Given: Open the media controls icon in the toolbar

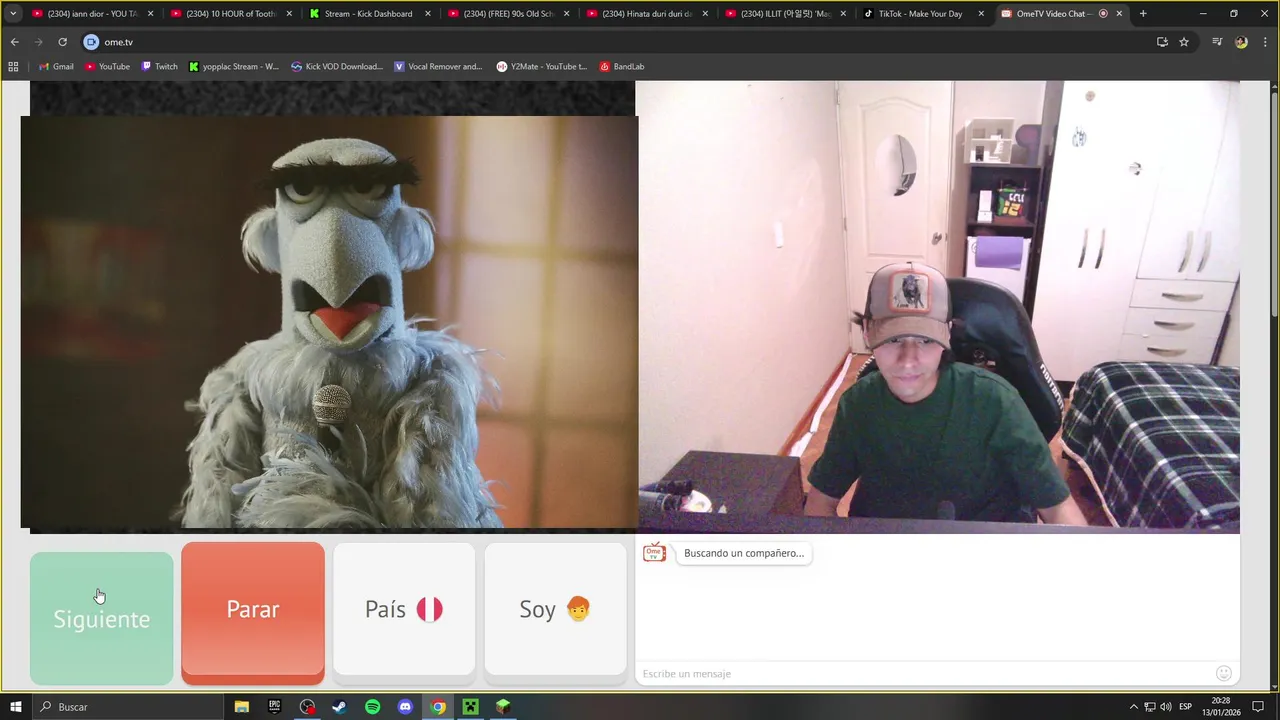Looking at the screenshot, I should (1217, 42).
